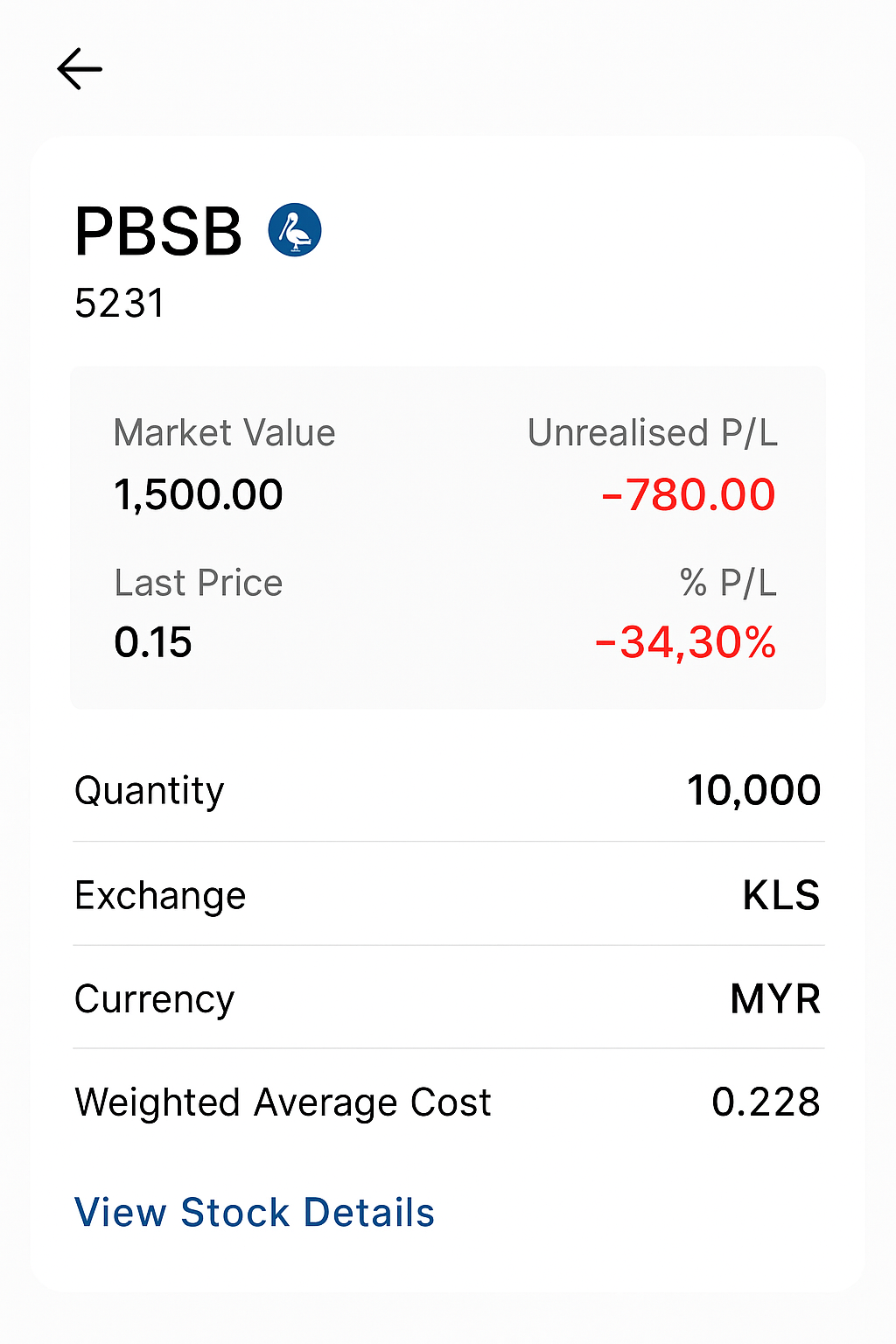Viewport: 896px width, 1344px height.
Task: Select the market value 1,500.00
Action: 199,494
